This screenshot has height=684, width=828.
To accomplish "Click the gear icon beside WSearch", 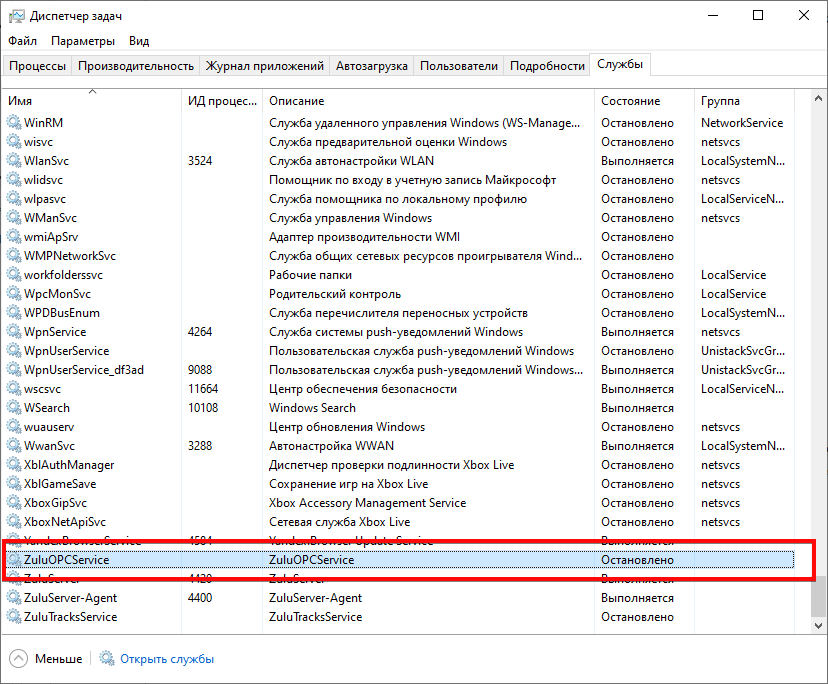I will (x=14, y=408).
